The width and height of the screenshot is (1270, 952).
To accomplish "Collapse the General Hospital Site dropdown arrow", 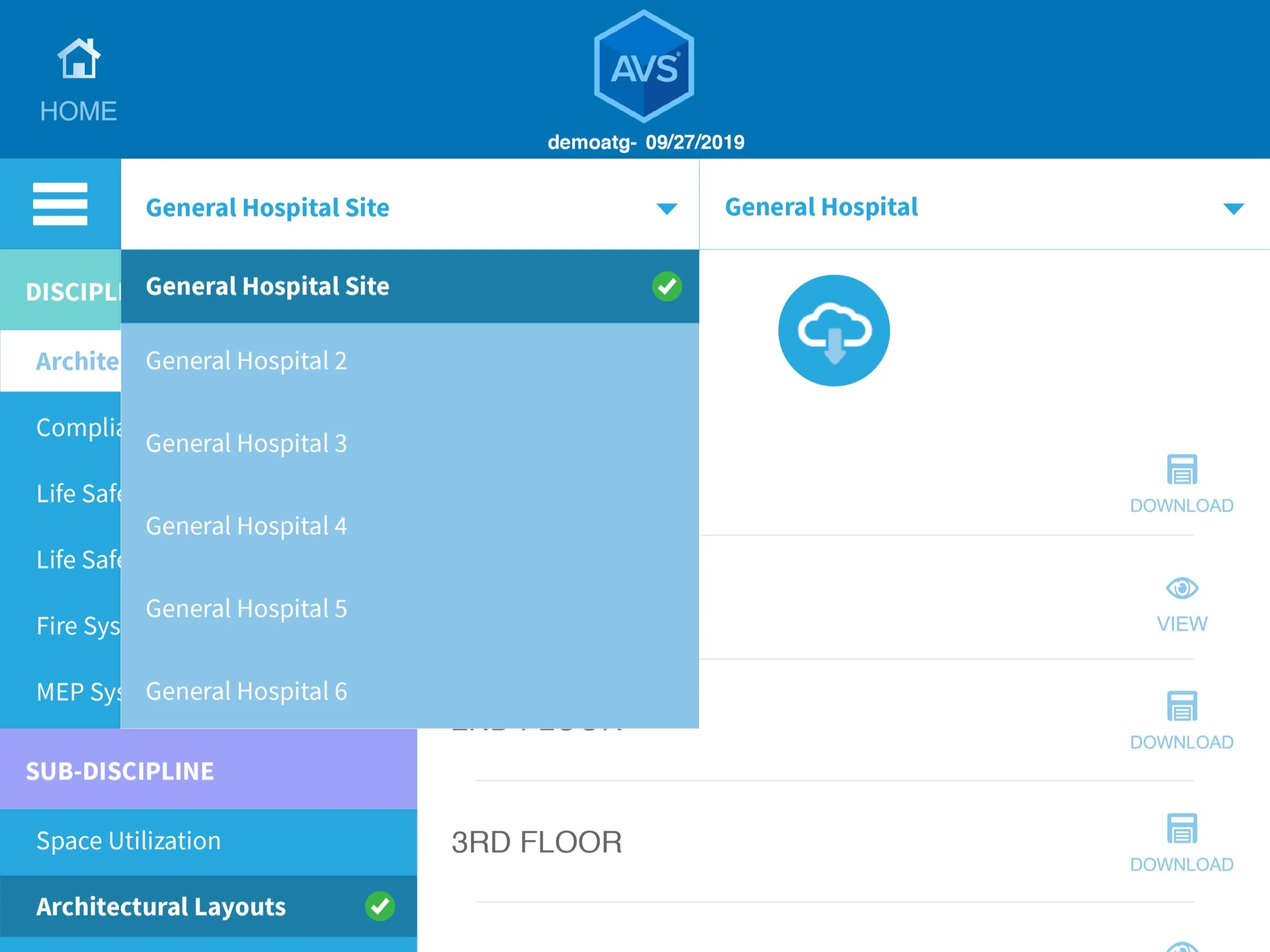I will 666,208.
